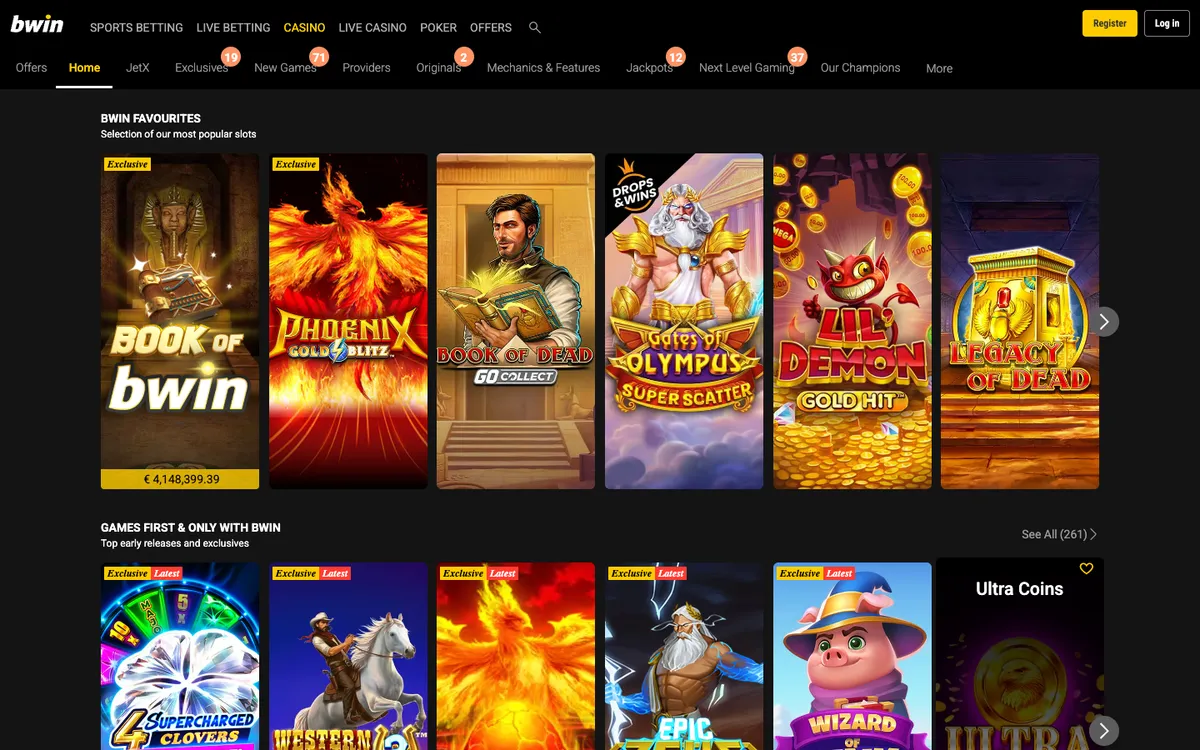Viewport: 1200px width, 750px height.
Task: Switch to the Offers sub-tab
Action: pyautogui.click(x=31, y=68)
